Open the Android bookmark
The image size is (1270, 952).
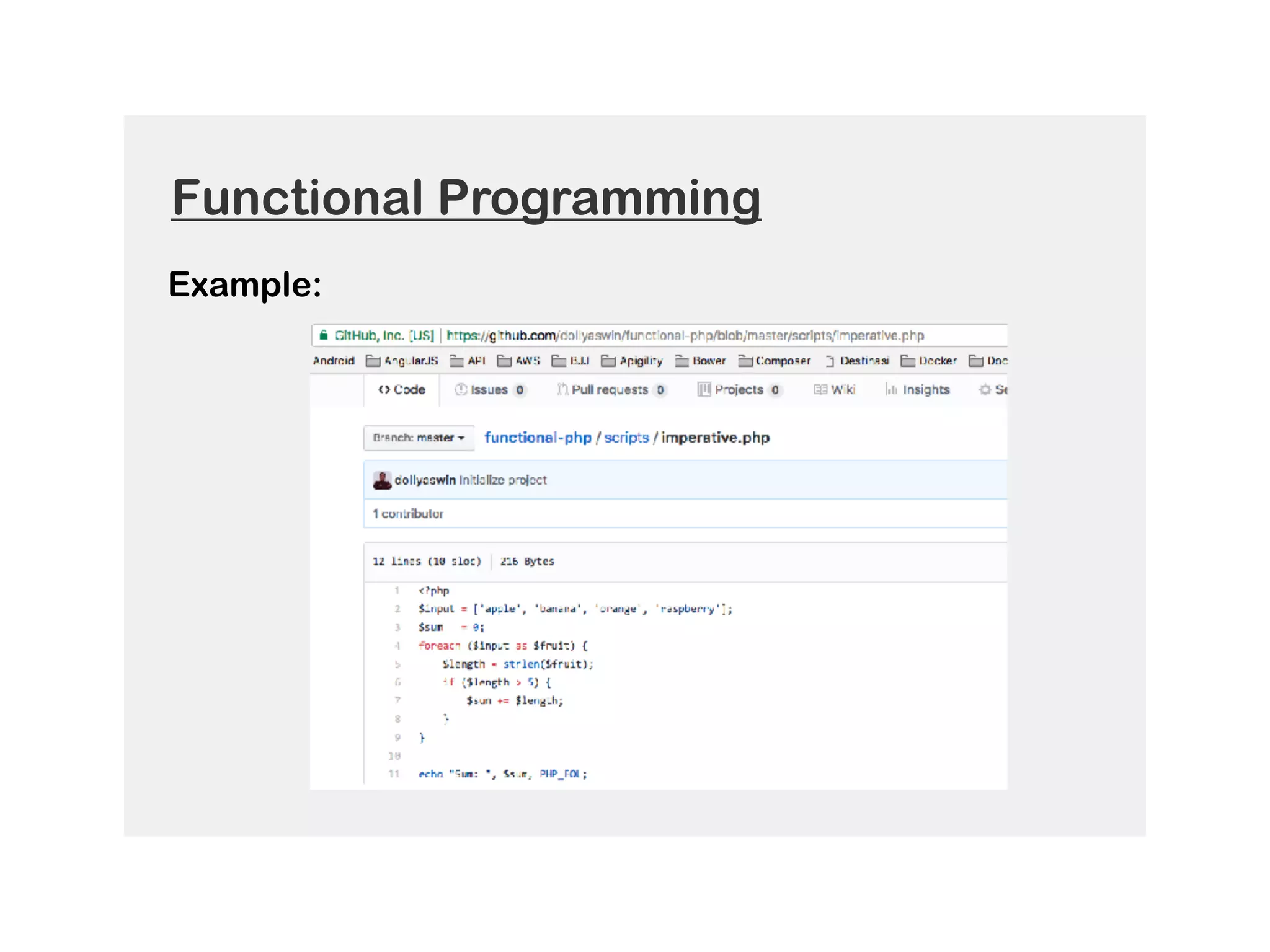tap(334, 361)
